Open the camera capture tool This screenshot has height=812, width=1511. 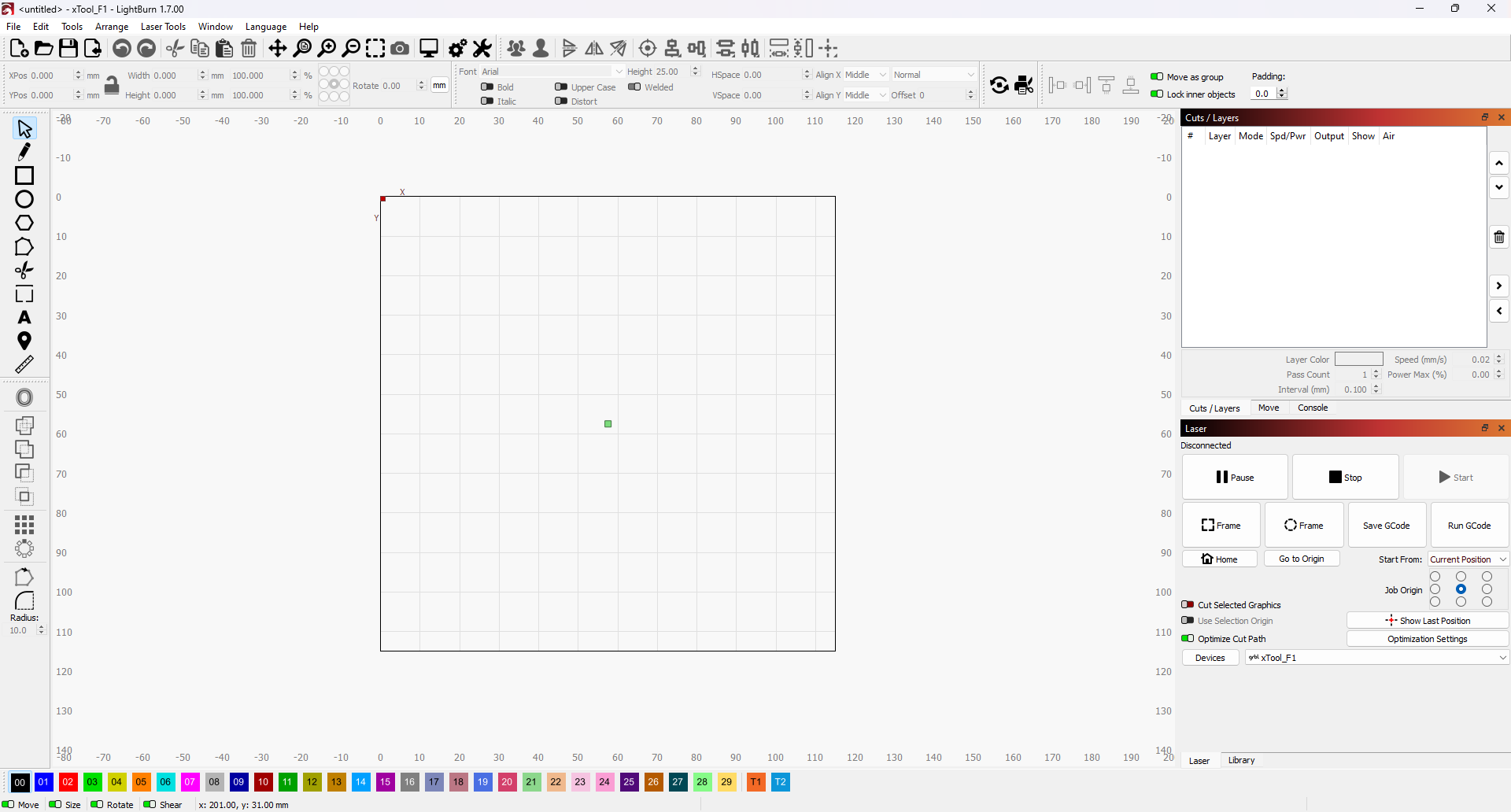point(400,49)
